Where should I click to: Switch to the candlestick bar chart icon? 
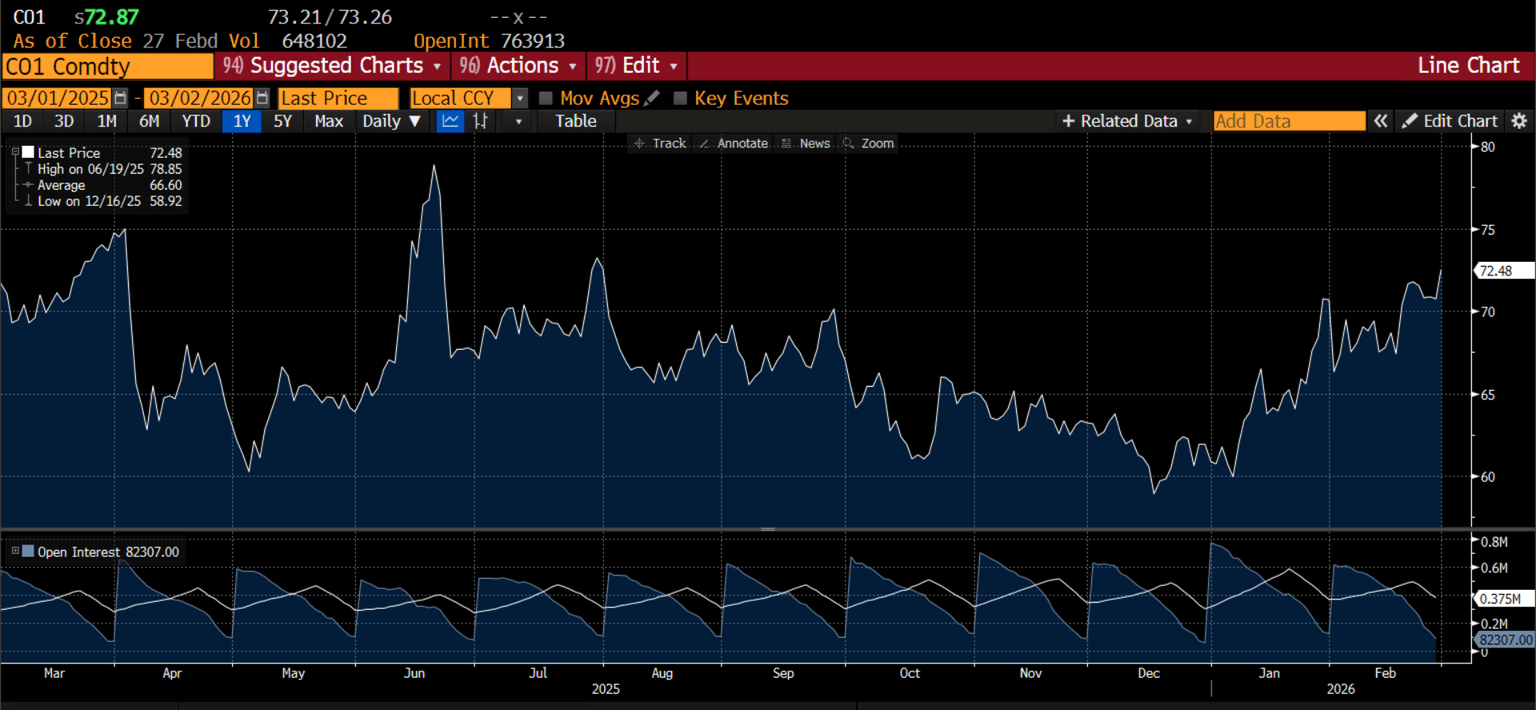(x=481, y=121)
